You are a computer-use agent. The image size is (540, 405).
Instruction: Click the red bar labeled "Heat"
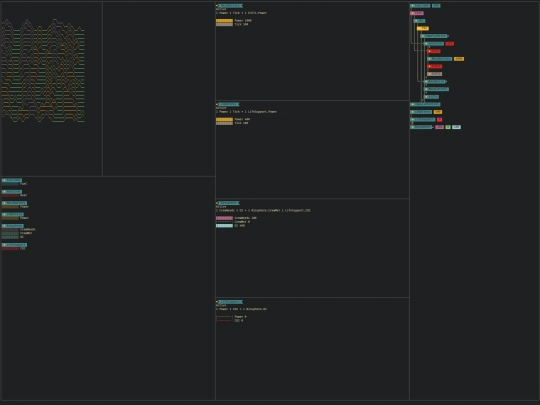click(10, 195)
